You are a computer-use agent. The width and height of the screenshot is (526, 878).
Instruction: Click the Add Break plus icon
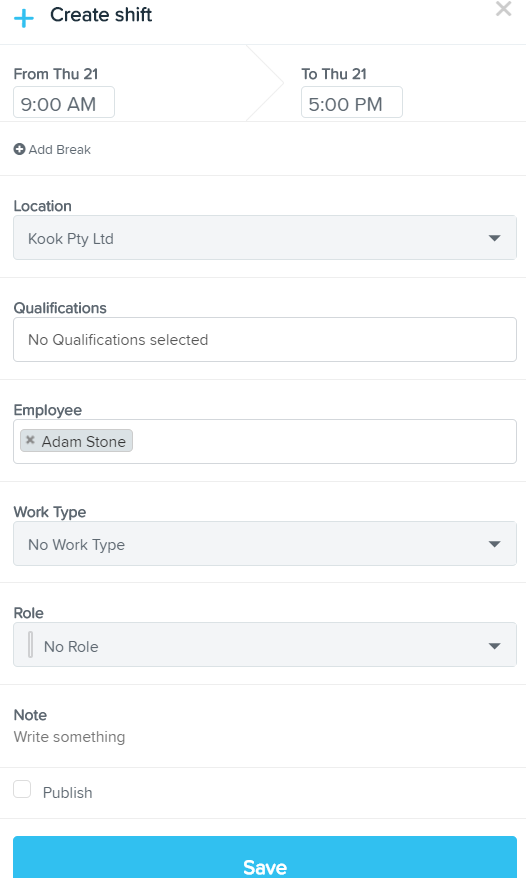19,150
